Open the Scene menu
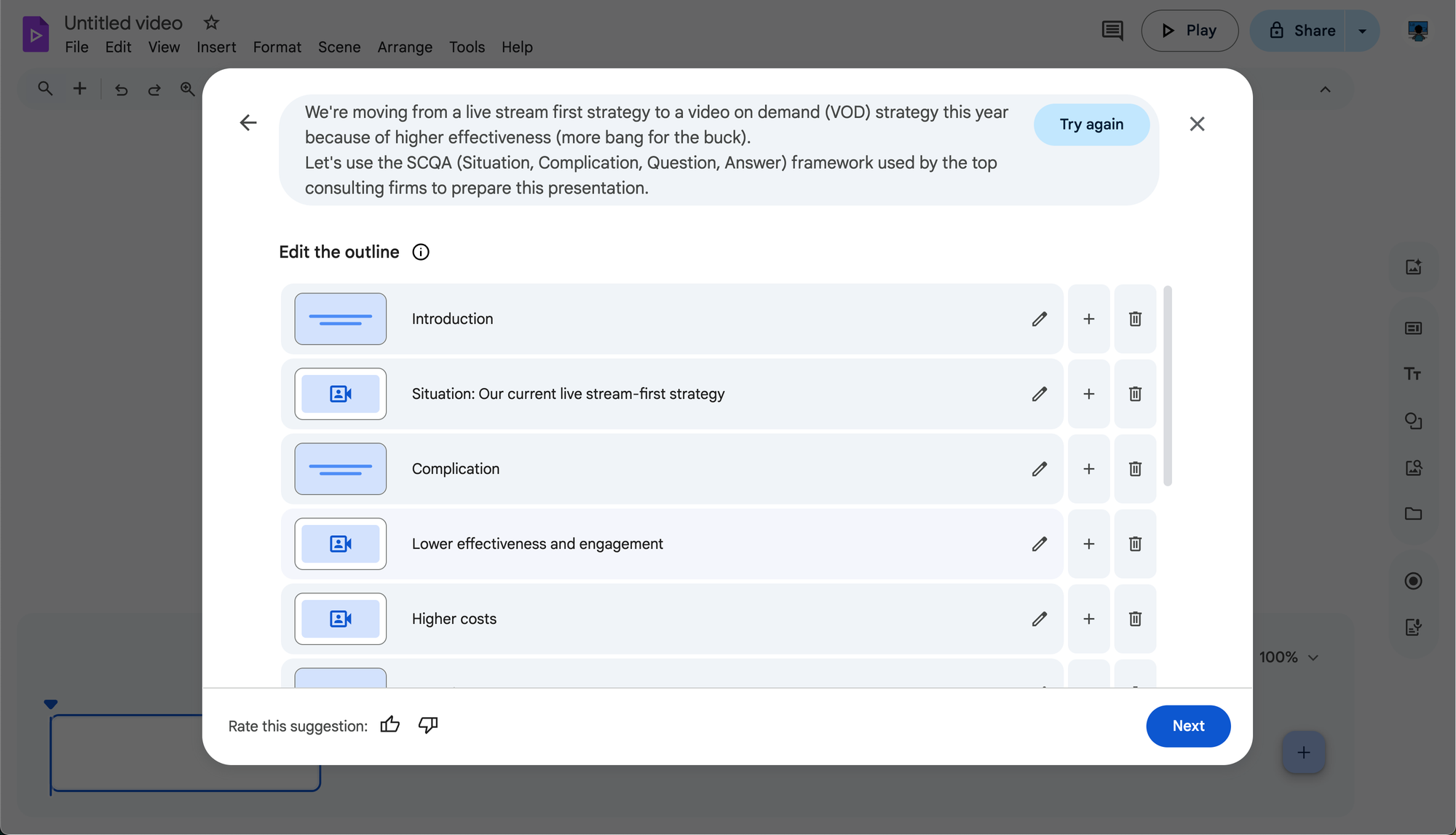The width and height of the screenshot is (1456, 835). tap(339, 47)
